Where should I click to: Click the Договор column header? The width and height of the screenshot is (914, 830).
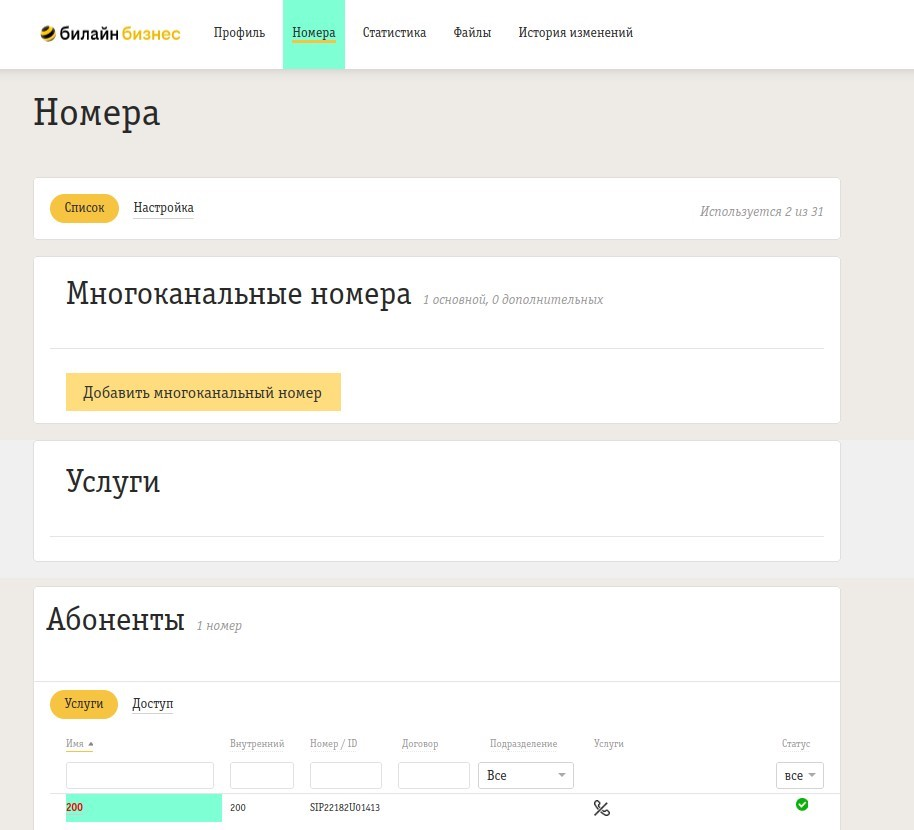point(420,744)
